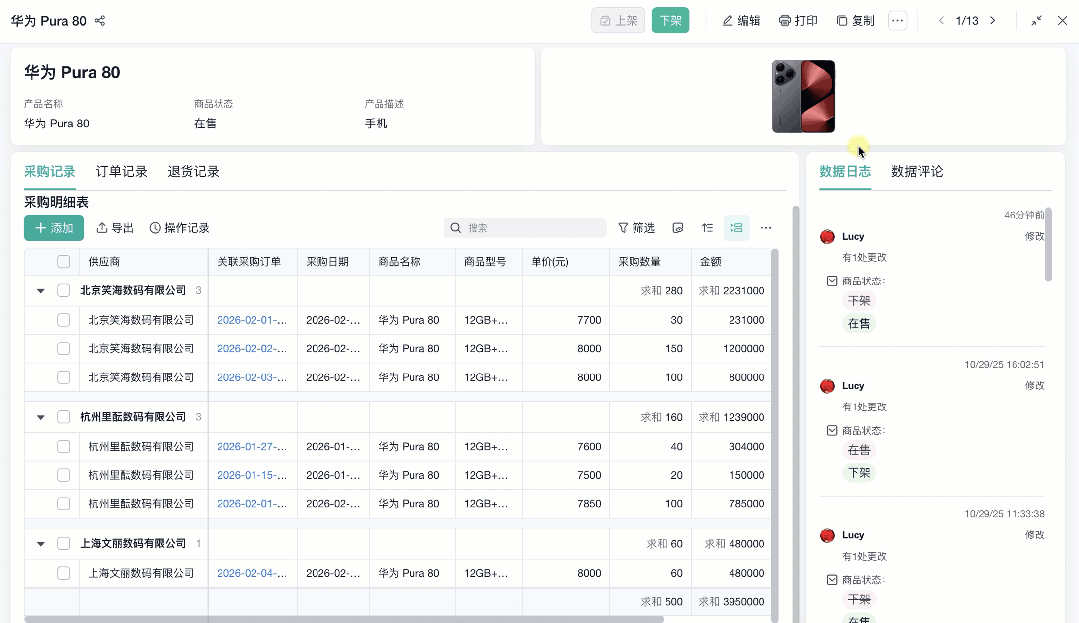
Task: Click the 添加 add button
Action: [54, 228]
